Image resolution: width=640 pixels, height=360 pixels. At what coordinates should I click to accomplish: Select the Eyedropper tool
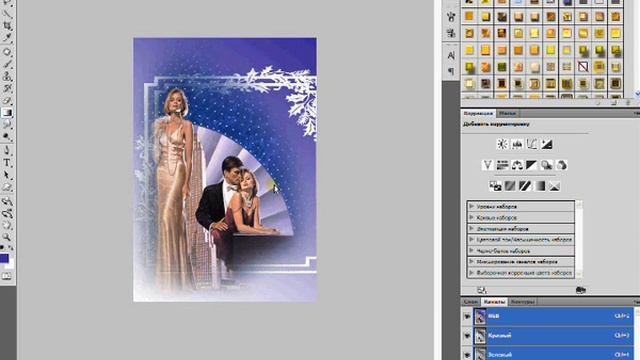click(x=7, y=38)
